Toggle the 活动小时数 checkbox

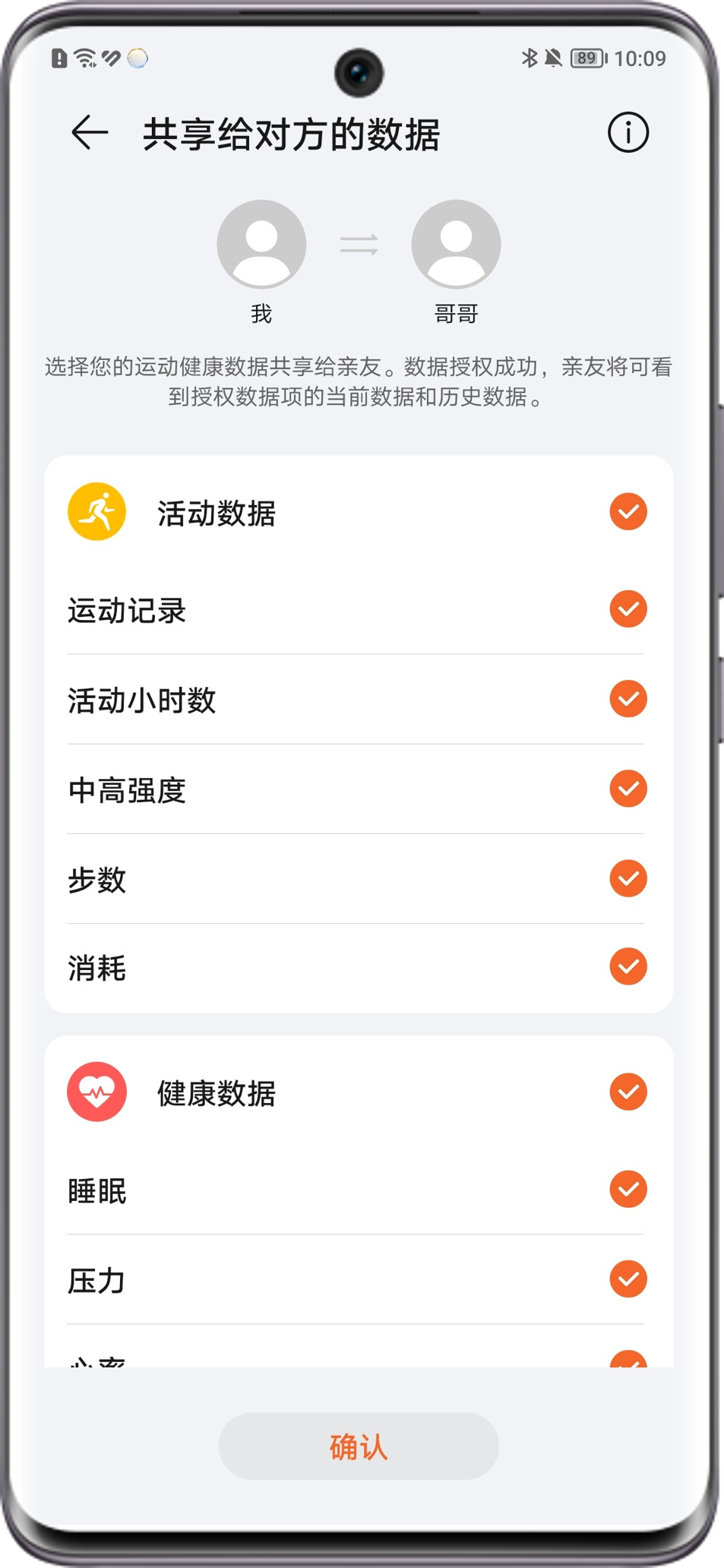click(x=628, y=699)
